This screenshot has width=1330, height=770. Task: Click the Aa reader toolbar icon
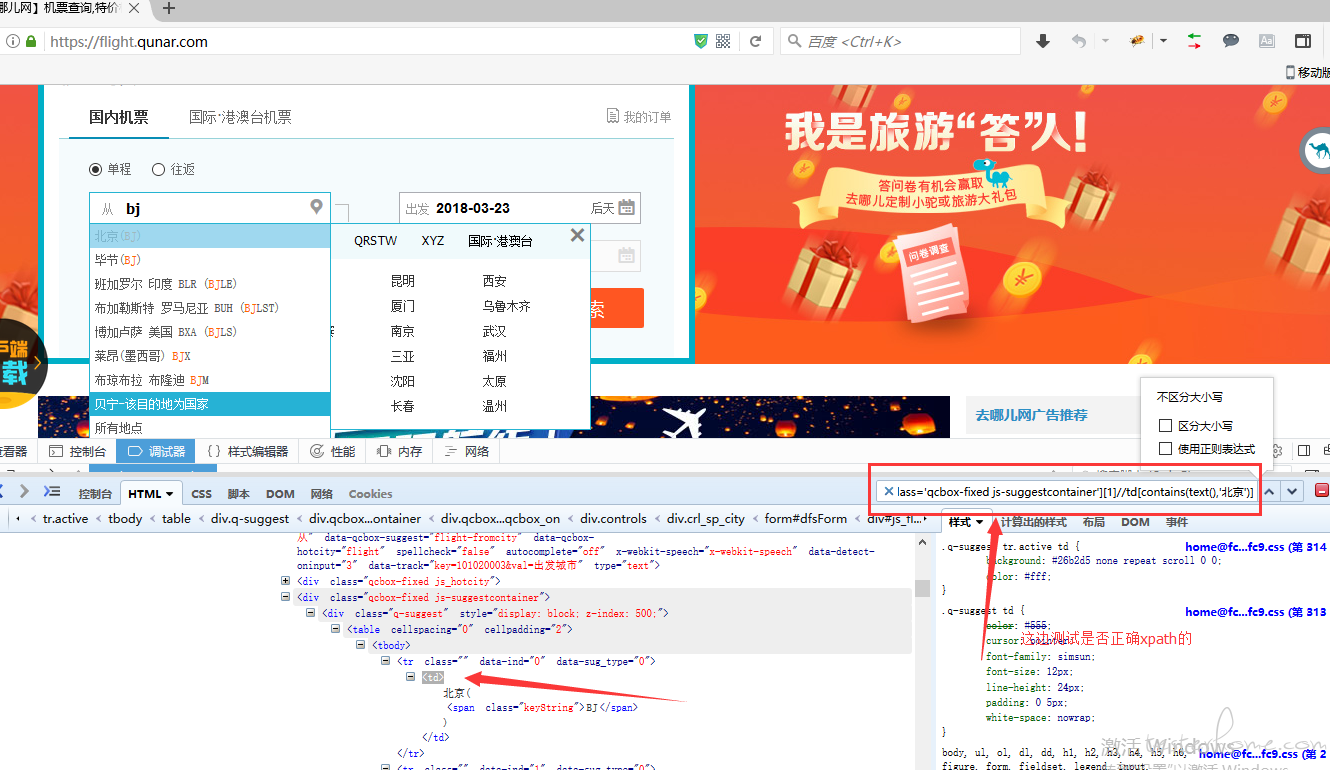(x=1266, y=41)
